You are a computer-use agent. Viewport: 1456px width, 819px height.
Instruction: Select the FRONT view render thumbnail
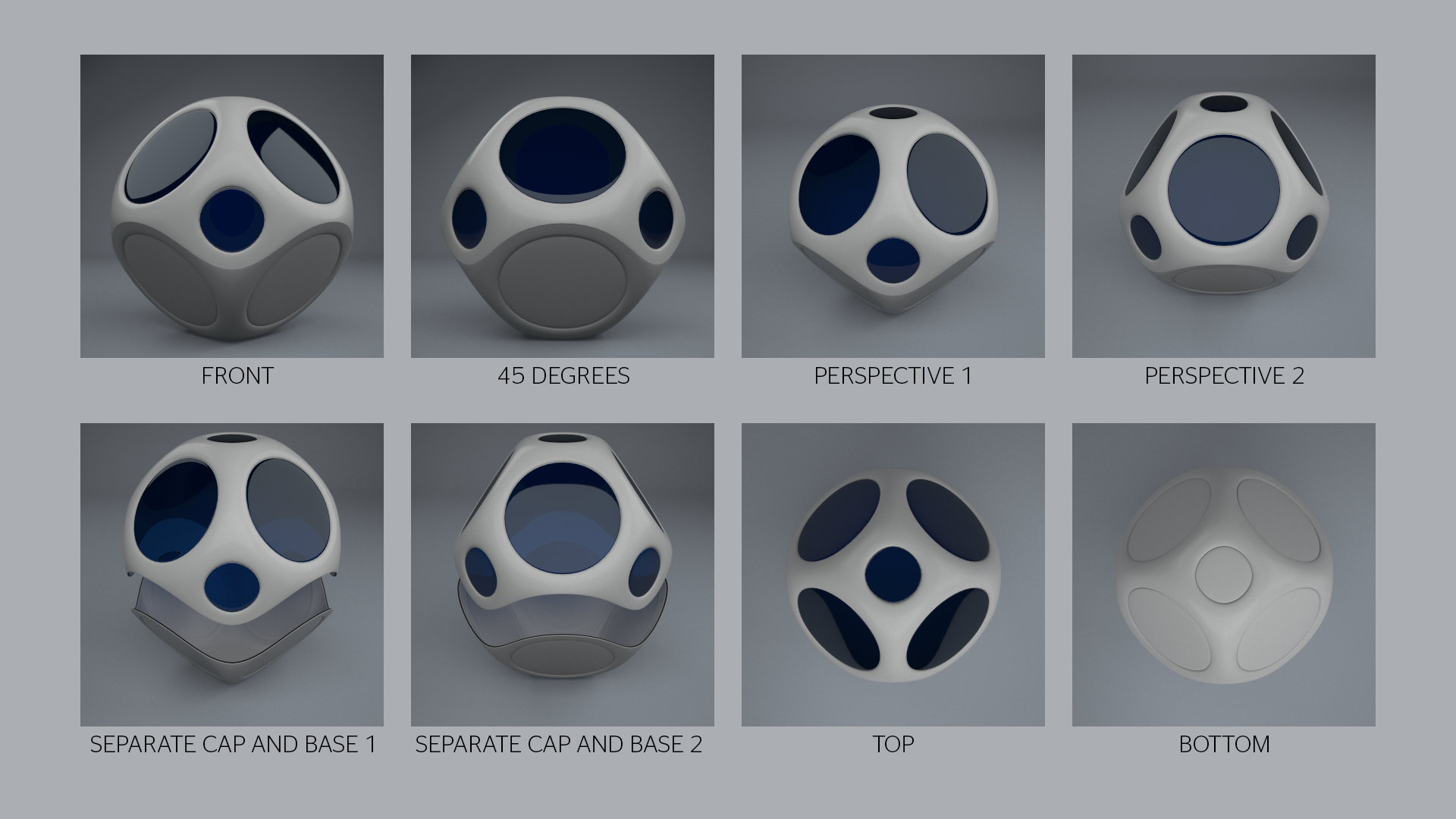[232, 206]
